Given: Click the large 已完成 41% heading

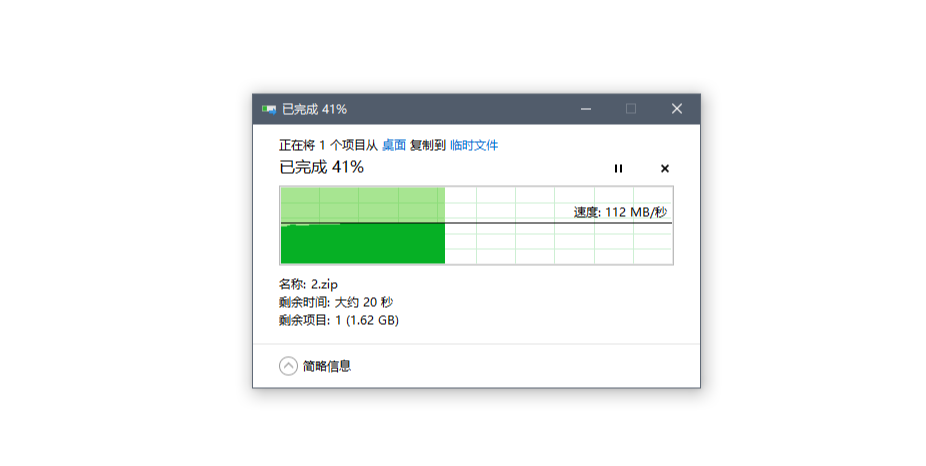Looking at the screenshot, I should (x=321, y=167).
